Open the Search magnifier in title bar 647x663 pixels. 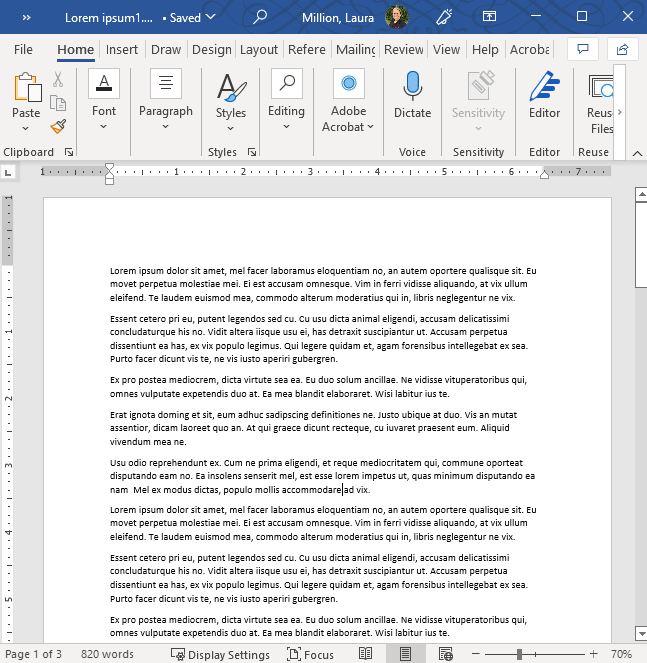(260, 17)
